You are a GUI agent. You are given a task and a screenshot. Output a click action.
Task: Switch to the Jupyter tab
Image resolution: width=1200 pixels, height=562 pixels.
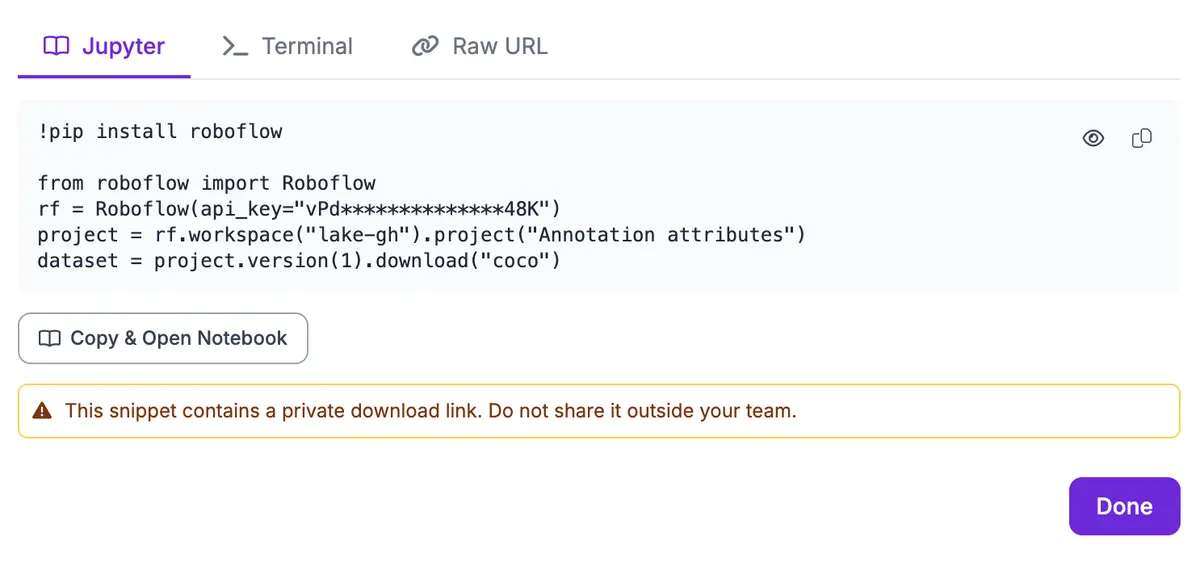coord(104,46)
